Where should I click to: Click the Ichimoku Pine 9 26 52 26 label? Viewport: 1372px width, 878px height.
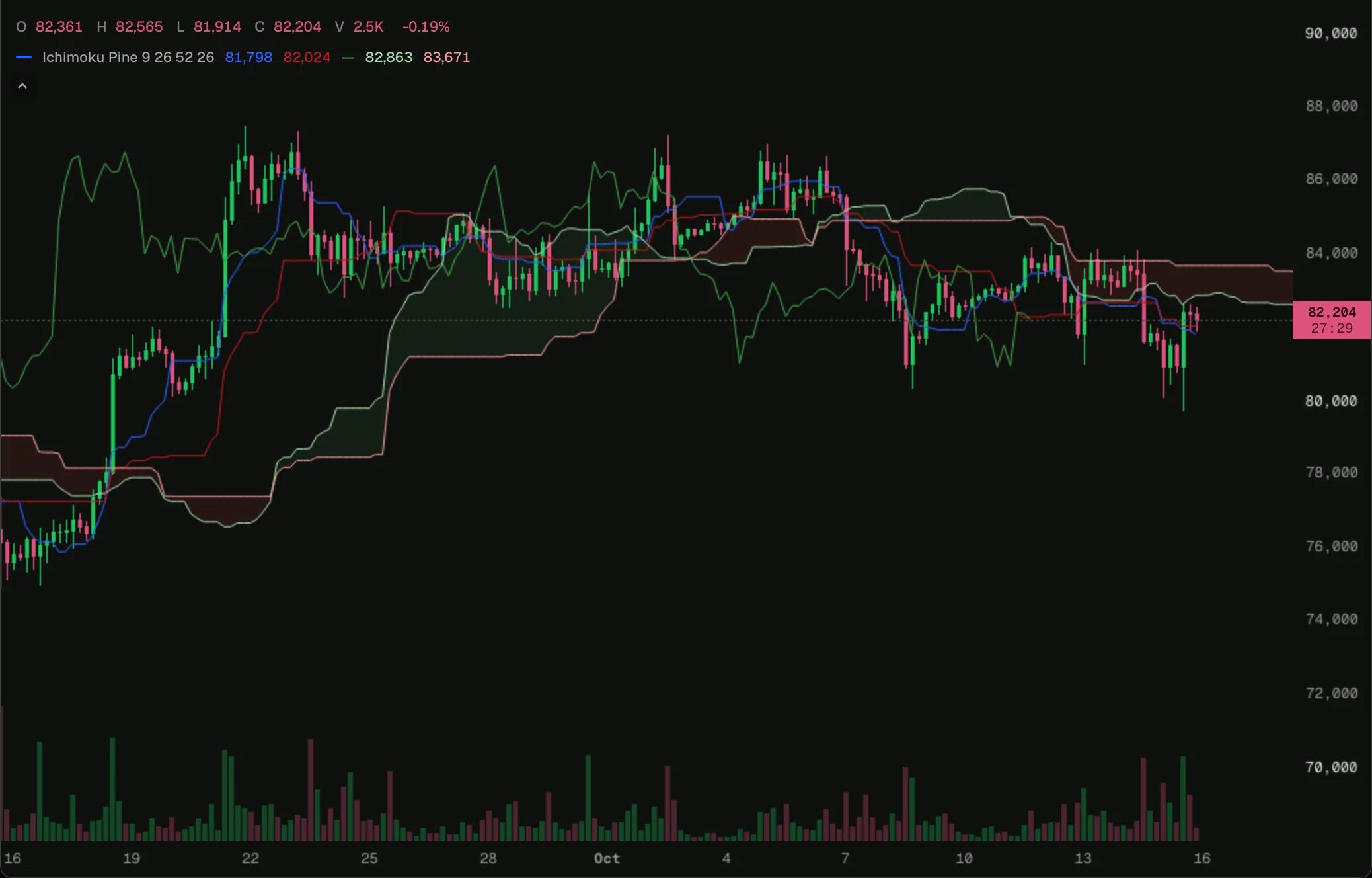click(x=128, y=58)
